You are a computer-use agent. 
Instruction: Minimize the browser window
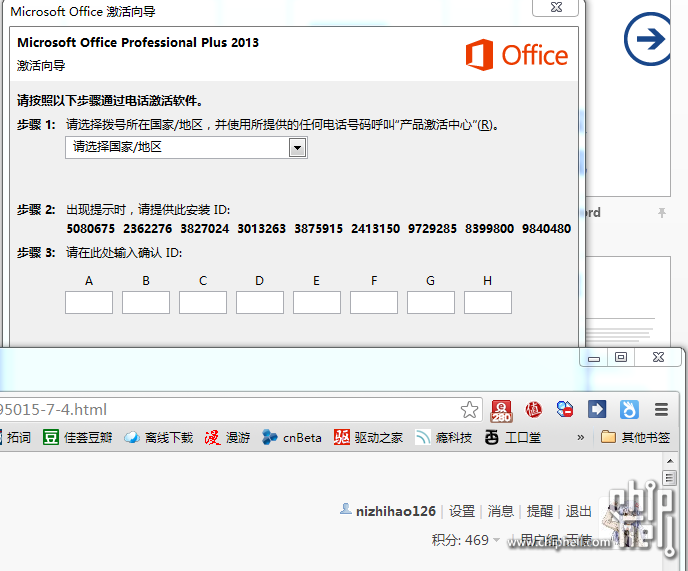(594, 358)
